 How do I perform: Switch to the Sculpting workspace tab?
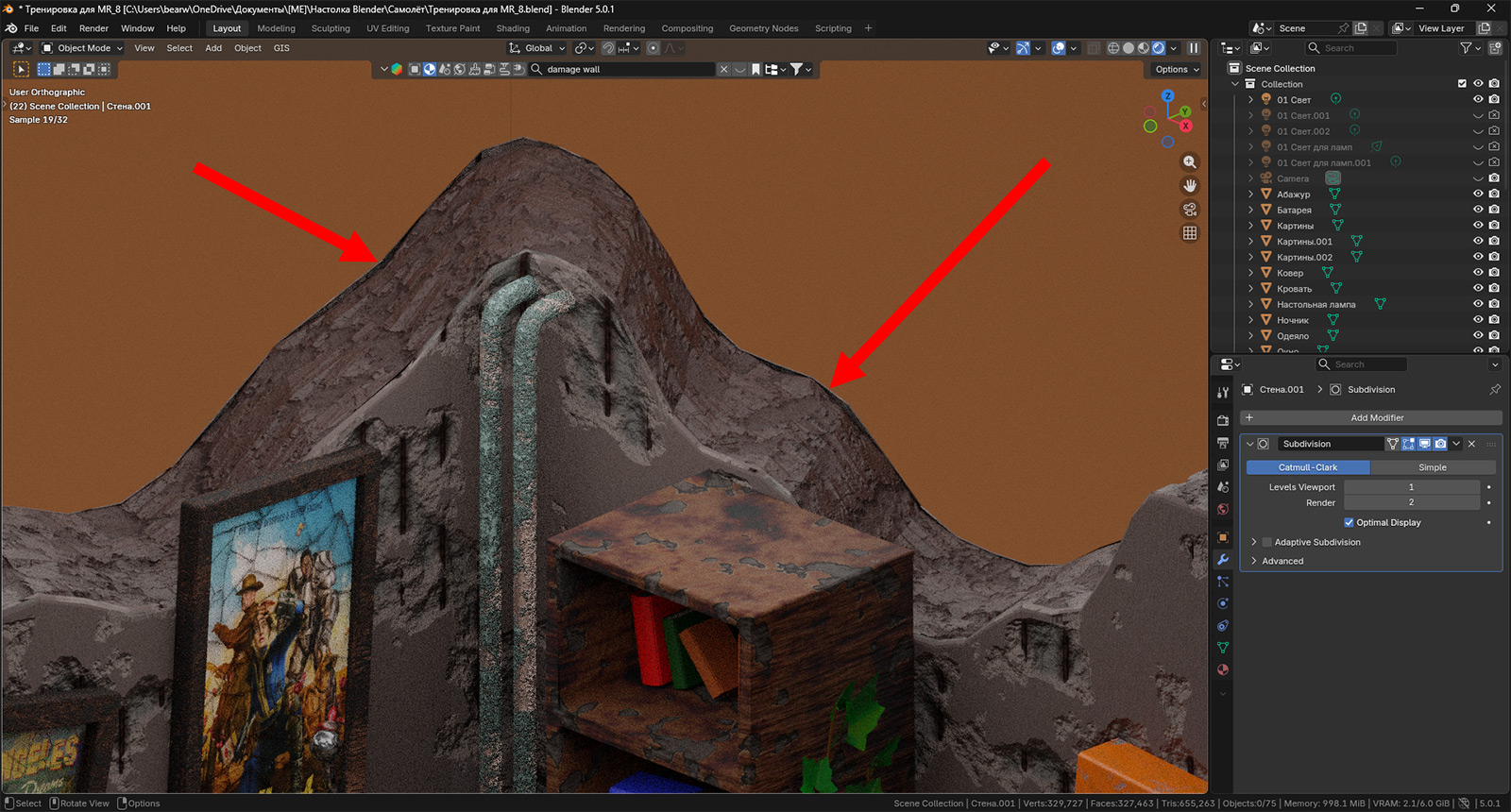pos(331,28)
